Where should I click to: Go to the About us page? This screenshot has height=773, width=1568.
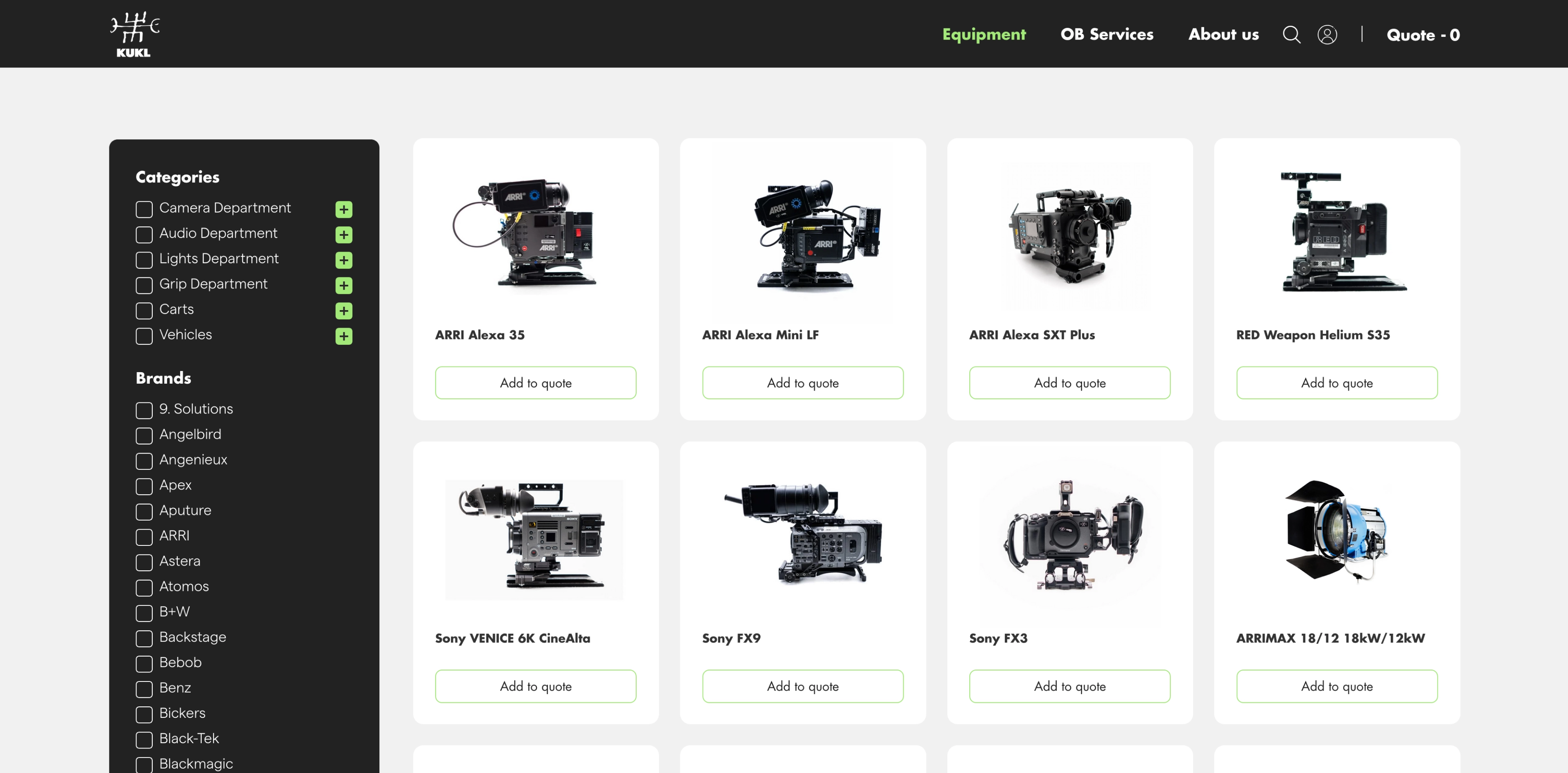tap(1223, 35)
